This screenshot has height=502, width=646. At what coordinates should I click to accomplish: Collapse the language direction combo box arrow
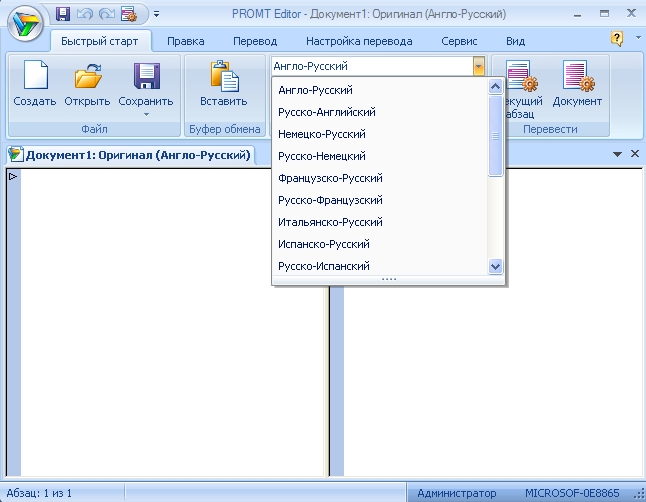pyautogui.click(x=479, y=66)
